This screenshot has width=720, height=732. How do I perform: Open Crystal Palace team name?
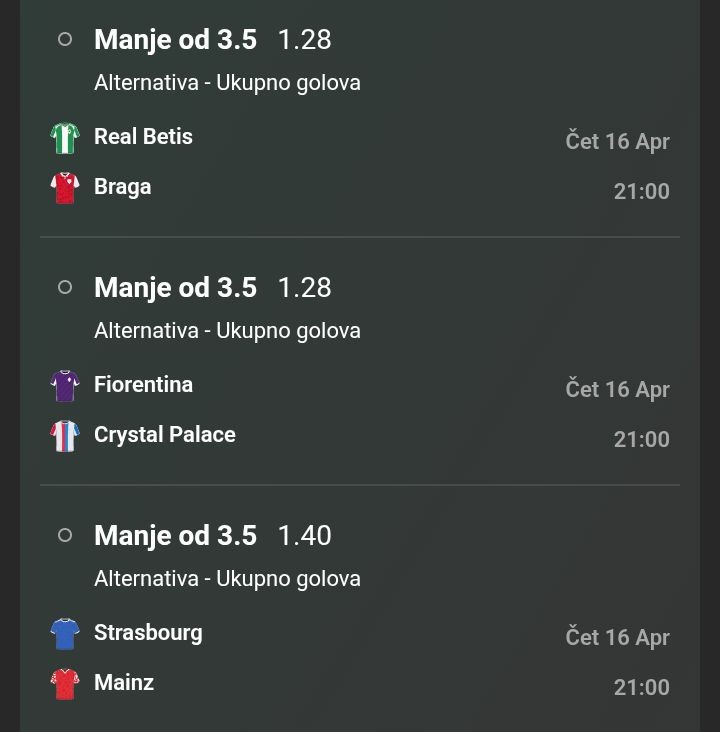coord(165,435)
